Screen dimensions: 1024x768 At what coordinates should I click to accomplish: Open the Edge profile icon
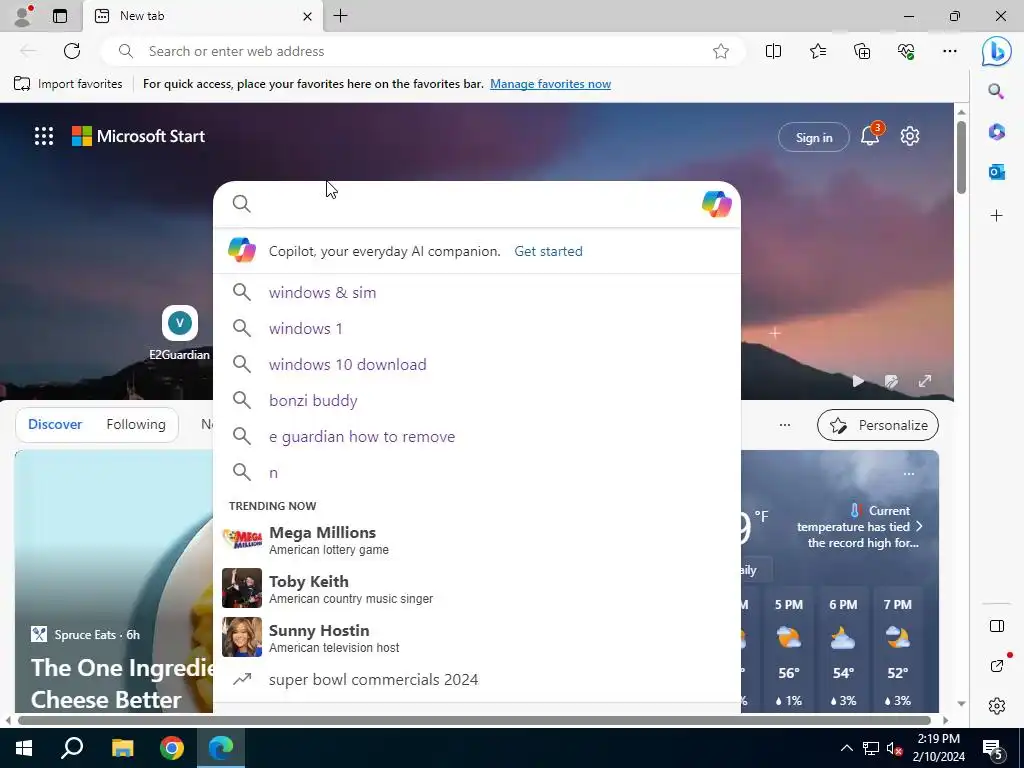point(23,16)
